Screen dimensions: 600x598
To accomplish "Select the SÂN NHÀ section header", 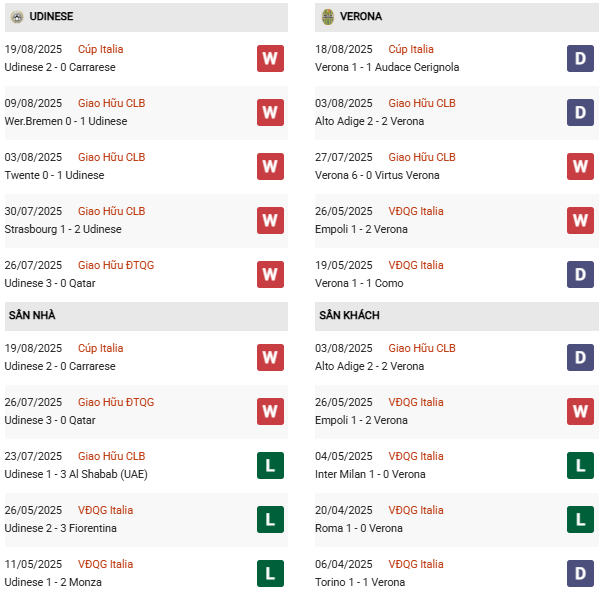I will pyautogui.click(x=32, y=316).
